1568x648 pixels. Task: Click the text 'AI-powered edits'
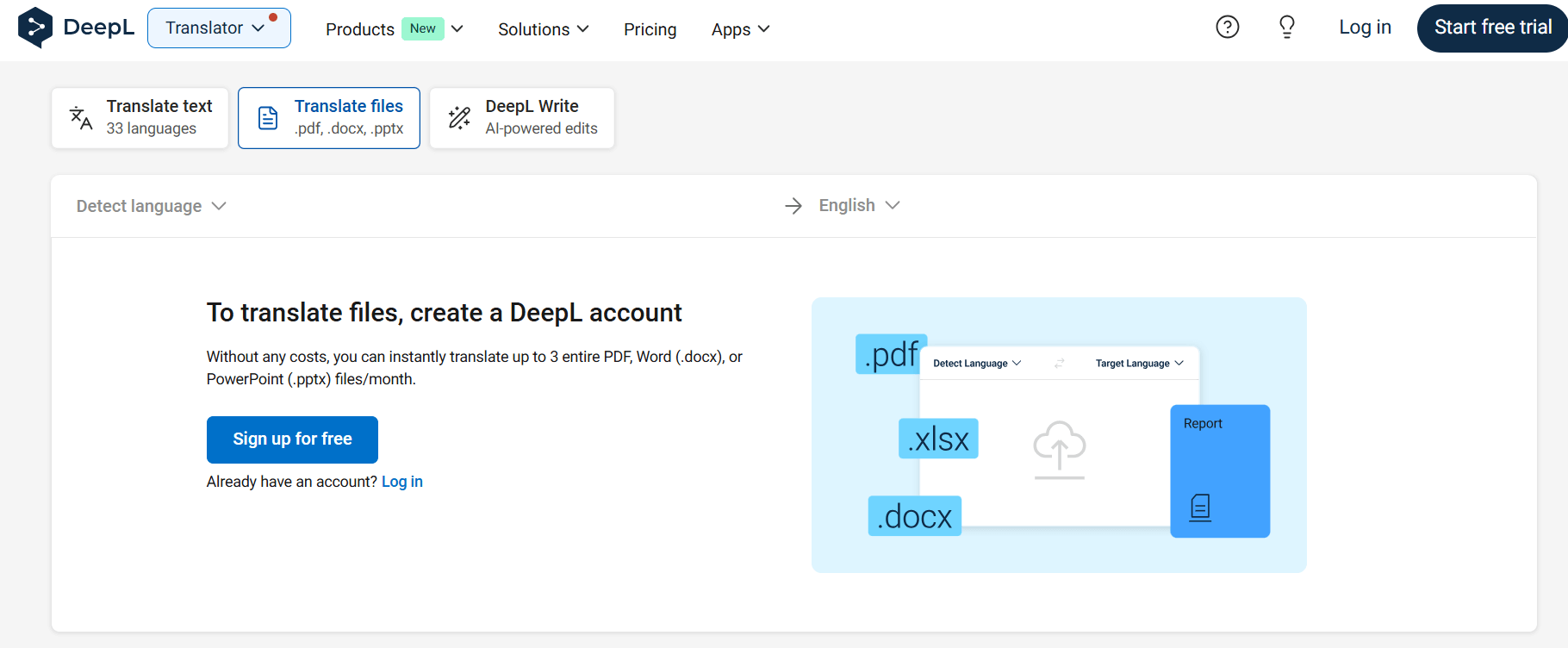tap(541, 128)
